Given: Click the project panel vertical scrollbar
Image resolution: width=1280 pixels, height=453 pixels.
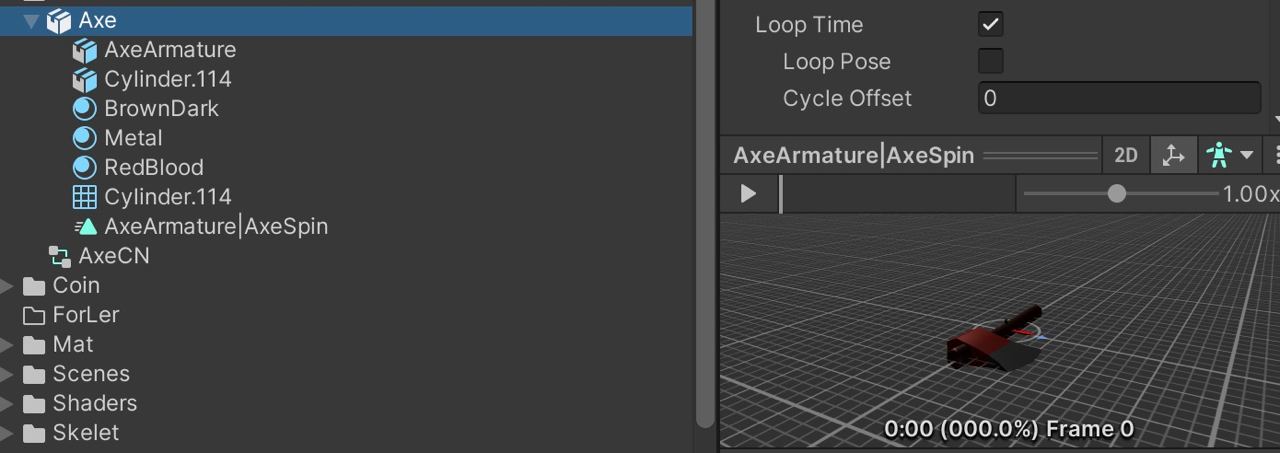Looking at the screenshot, I should 705,214.
